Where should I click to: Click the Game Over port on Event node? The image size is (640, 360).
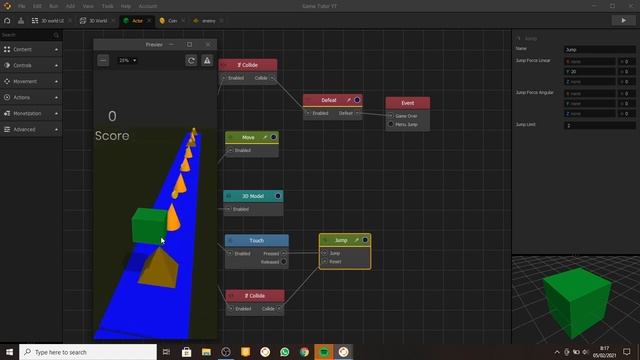[391, 116]
